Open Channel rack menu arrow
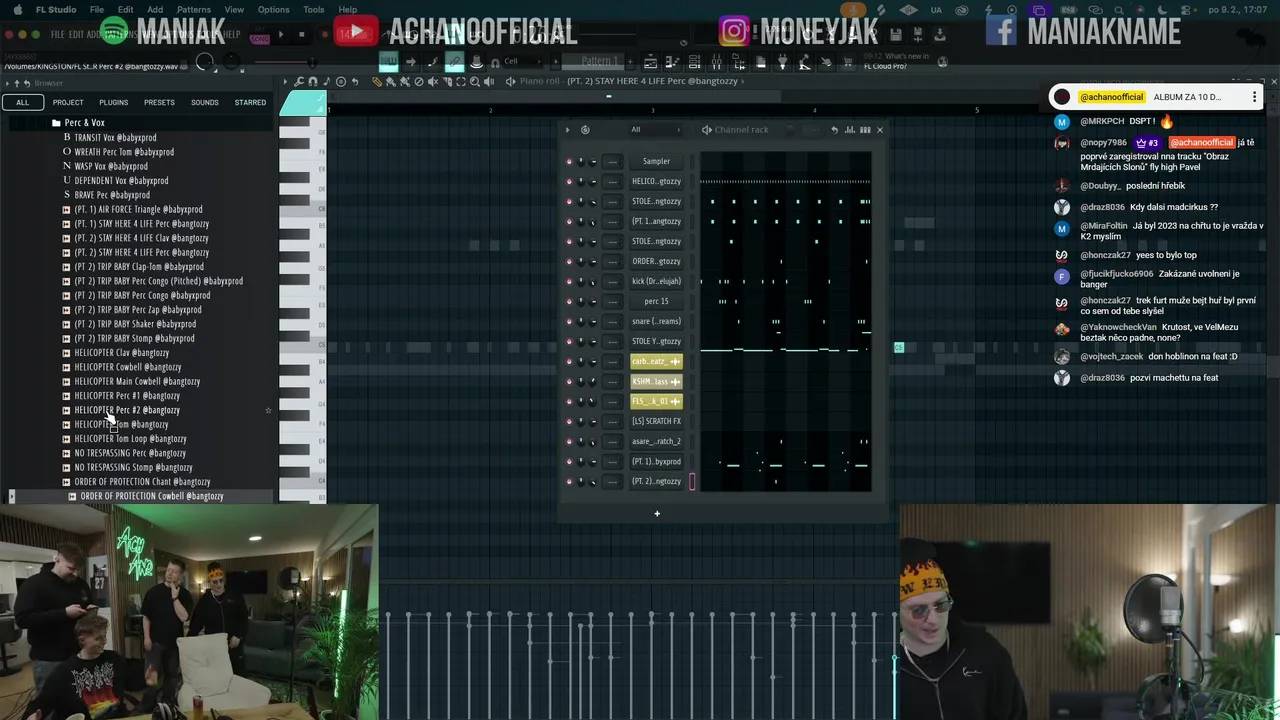 pyautogui.click(x=568, y=130)
